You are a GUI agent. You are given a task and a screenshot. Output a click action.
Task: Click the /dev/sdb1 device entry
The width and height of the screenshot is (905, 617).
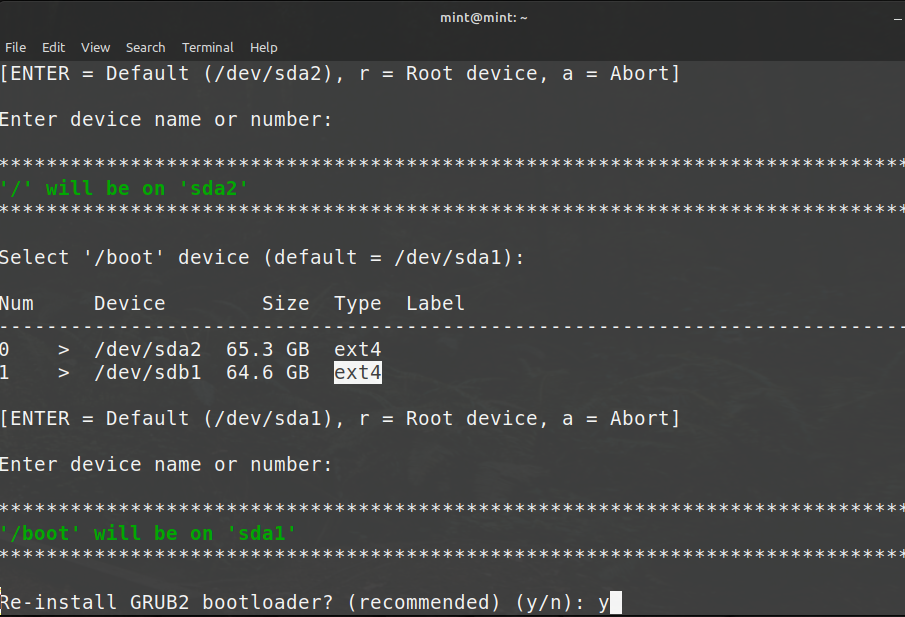click(148, 373)
